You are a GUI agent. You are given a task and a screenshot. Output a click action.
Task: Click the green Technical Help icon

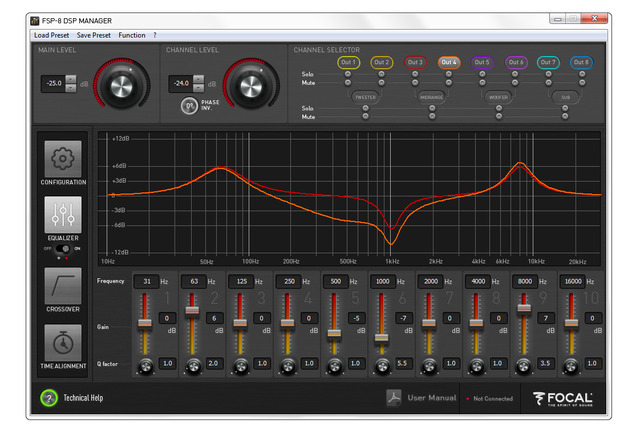point(46,398)
